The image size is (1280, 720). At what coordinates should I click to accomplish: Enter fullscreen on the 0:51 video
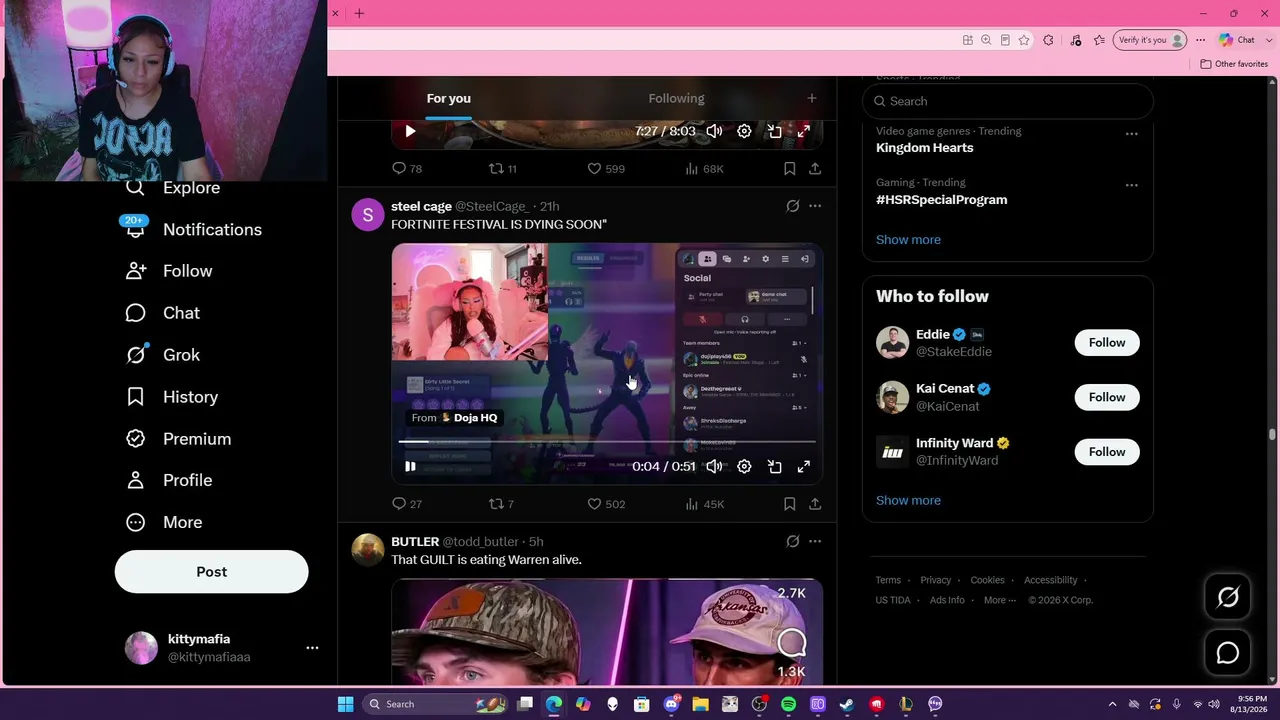(803, 466)
